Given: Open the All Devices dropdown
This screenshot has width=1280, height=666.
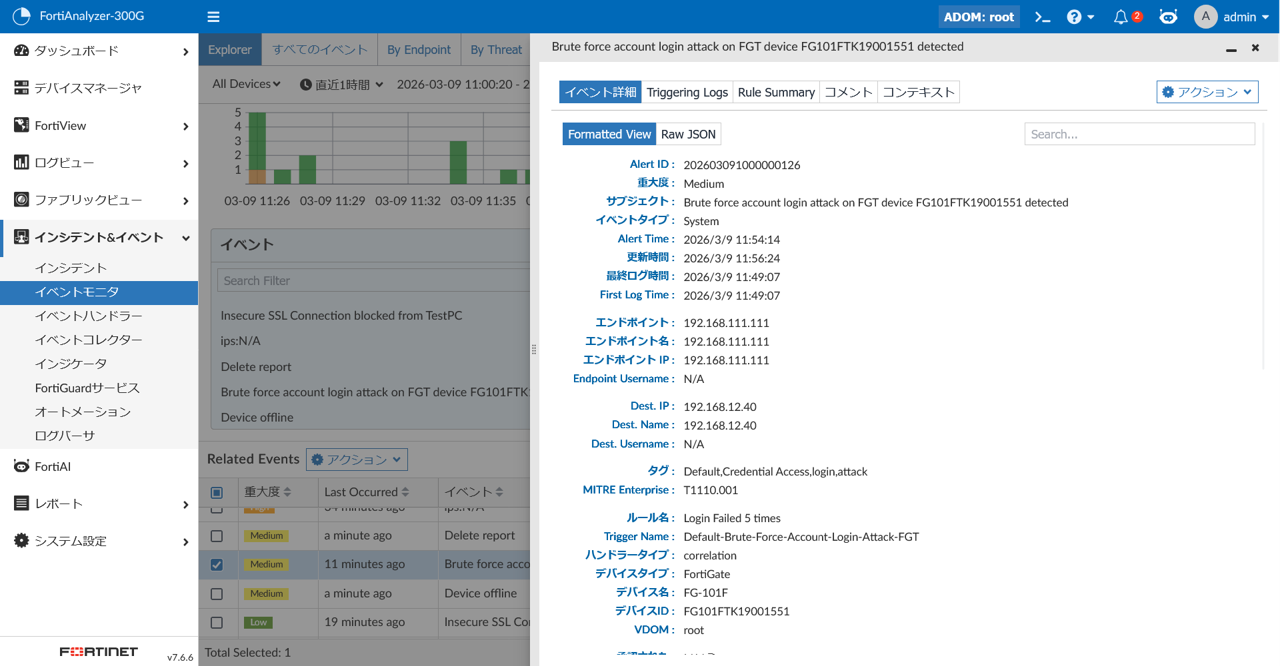Looking at the screenshot, I should pos(246,84).
